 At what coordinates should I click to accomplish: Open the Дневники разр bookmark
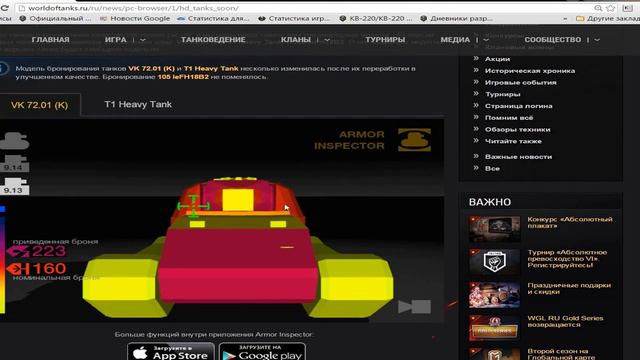tap(456, 18)
